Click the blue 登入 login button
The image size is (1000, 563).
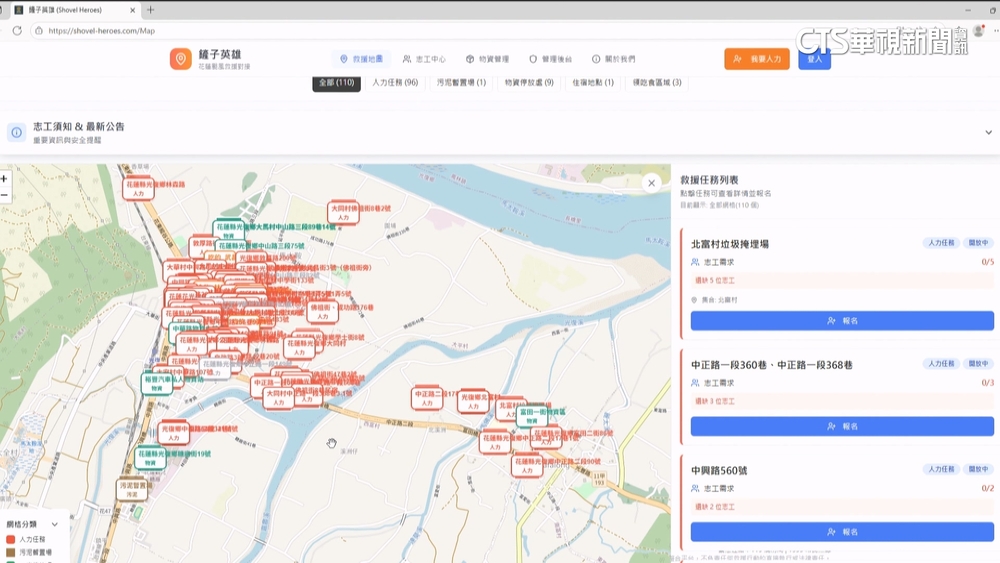(x=814, y=59)
